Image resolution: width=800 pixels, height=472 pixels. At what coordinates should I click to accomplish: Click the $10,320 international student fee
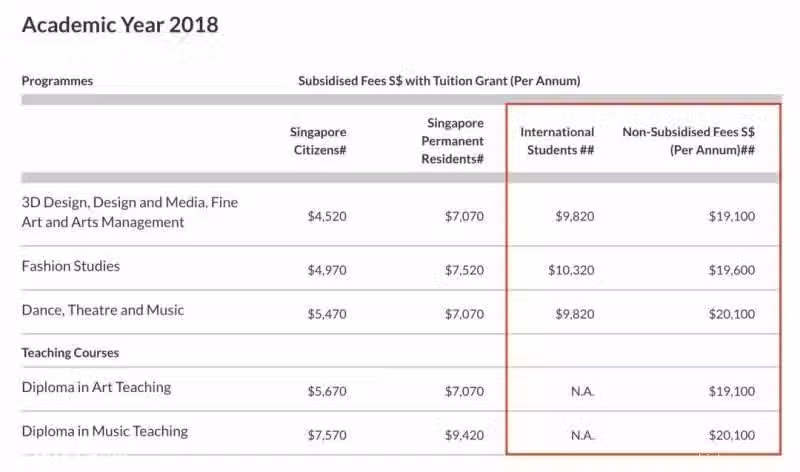[x=571, y=270]
